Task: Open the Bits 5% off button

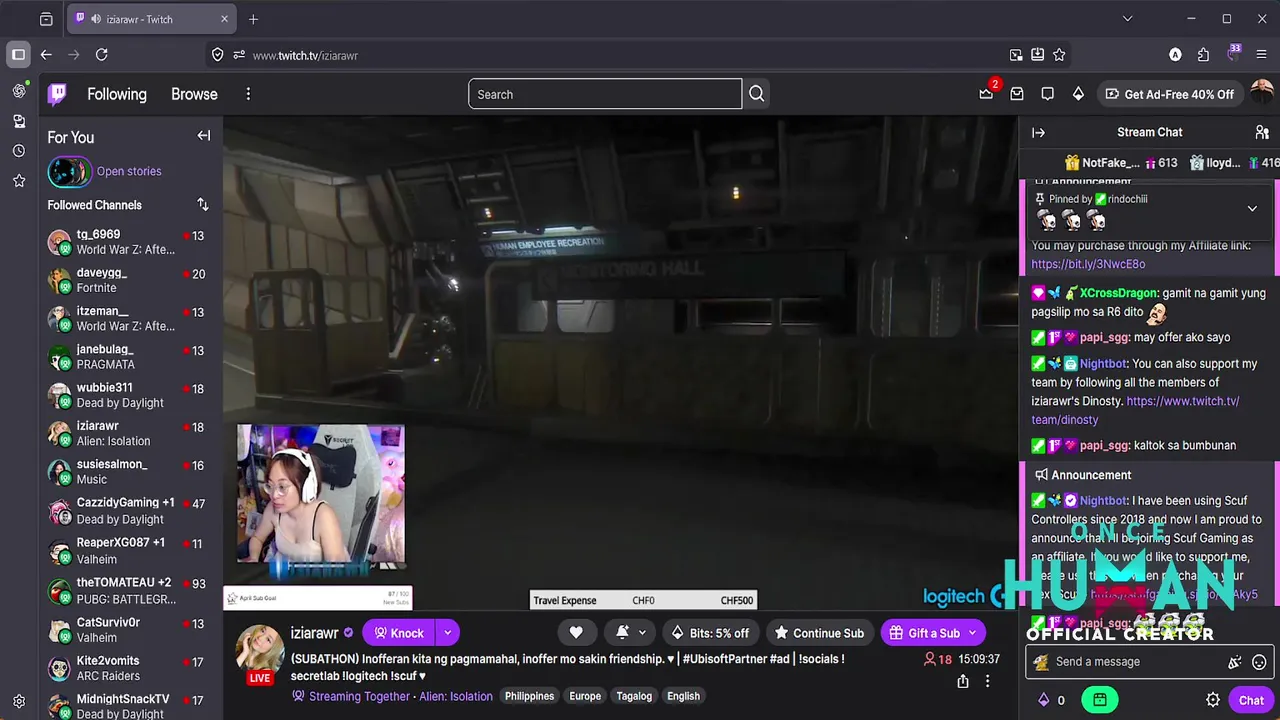Action: (x=709, y=633)
